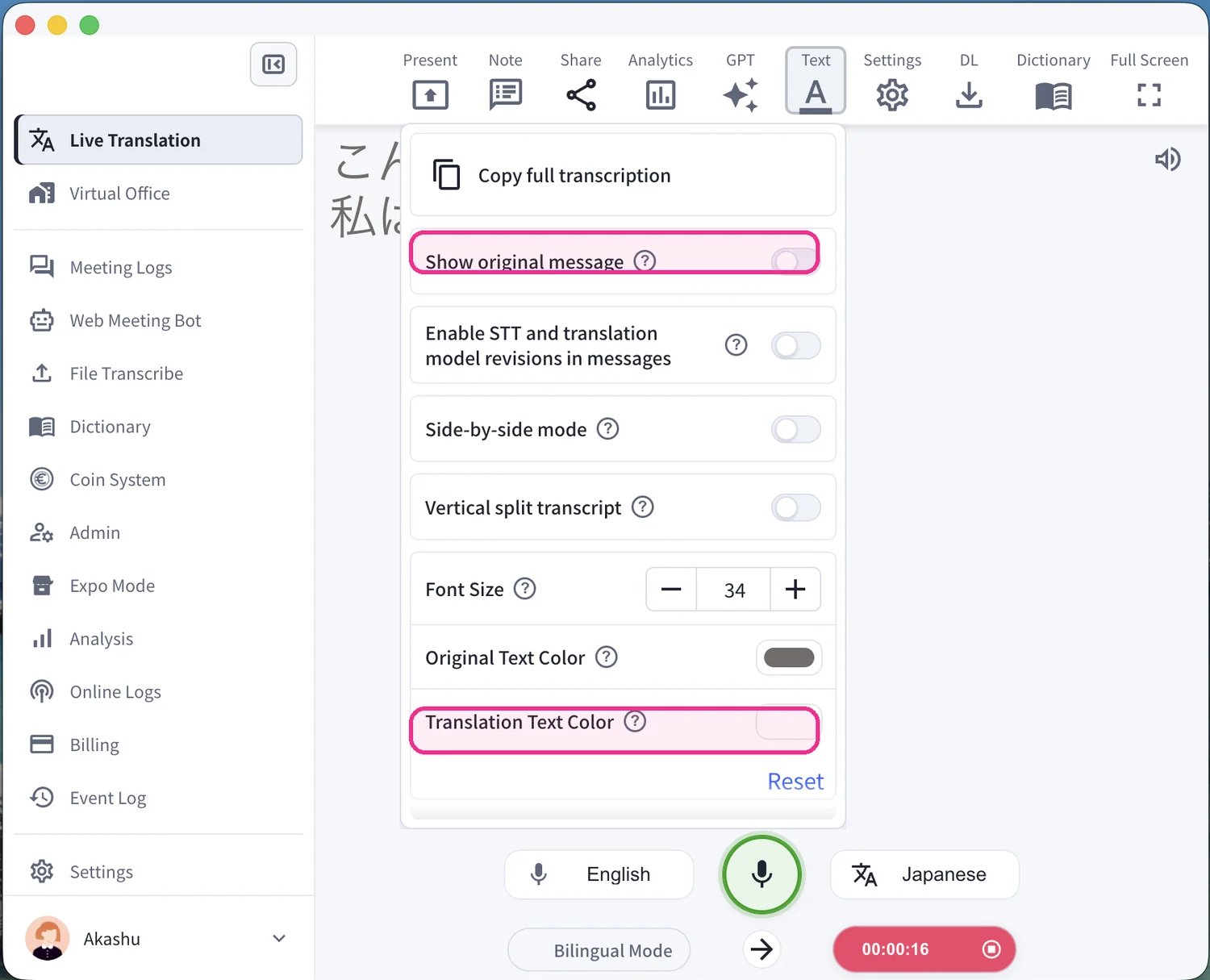Show help for Show original message
This screenshot has width=1210, height=980.
645,261
